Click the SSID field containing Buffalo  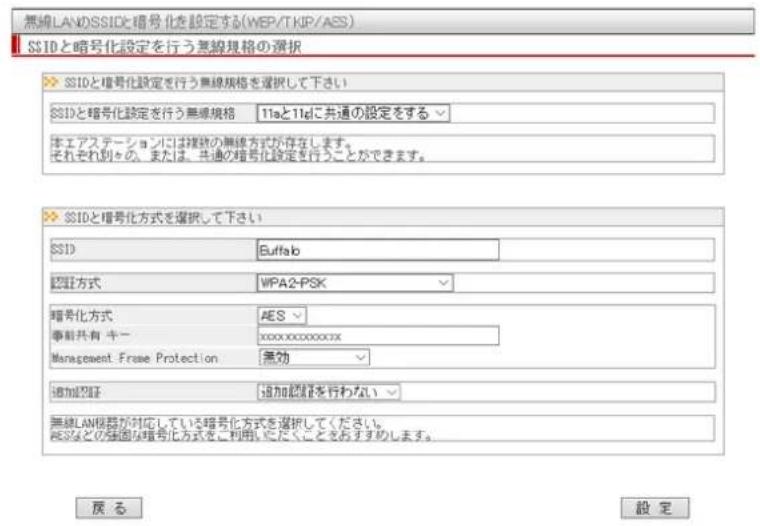click(378, 250)
